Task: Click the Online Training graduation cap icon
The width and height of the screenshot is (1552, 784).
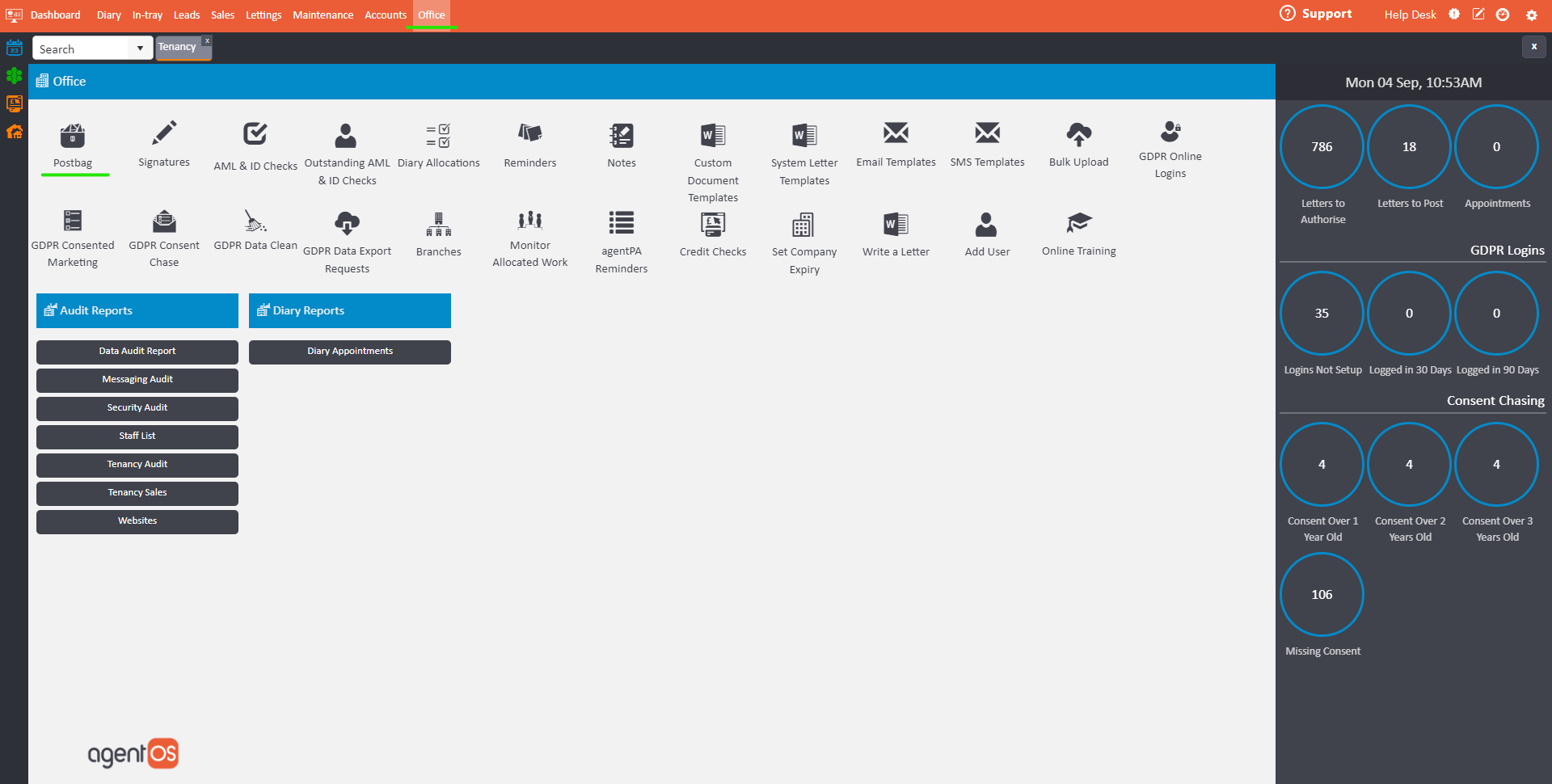Action: (1078, 222)
